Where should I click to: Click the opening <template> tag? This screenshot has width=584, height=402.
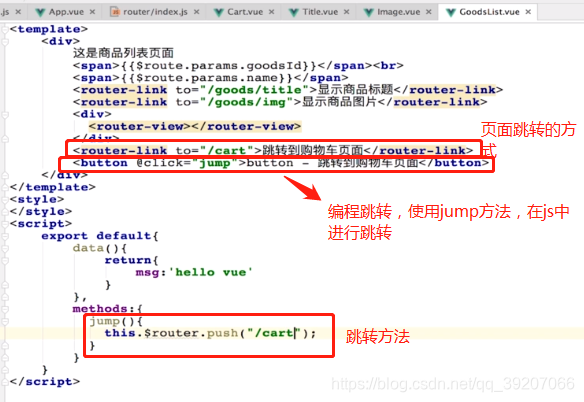(49, 29)
